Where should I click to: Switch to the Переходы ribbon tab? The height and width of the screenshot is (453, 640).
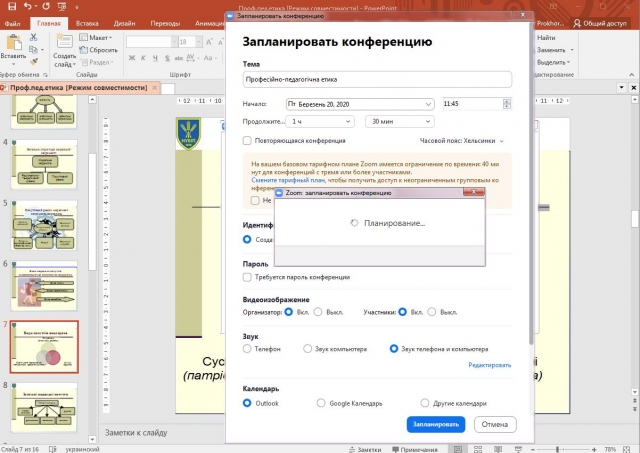[165, 23]
